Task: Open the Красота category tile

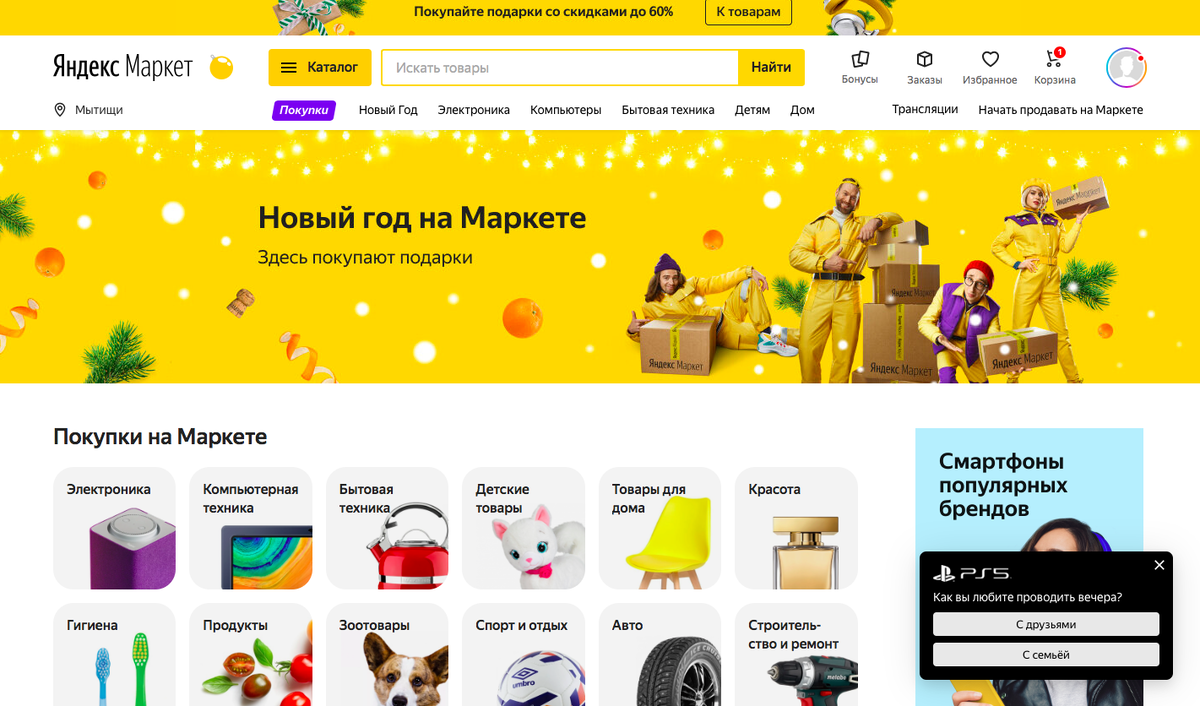Action: [796, 528]
